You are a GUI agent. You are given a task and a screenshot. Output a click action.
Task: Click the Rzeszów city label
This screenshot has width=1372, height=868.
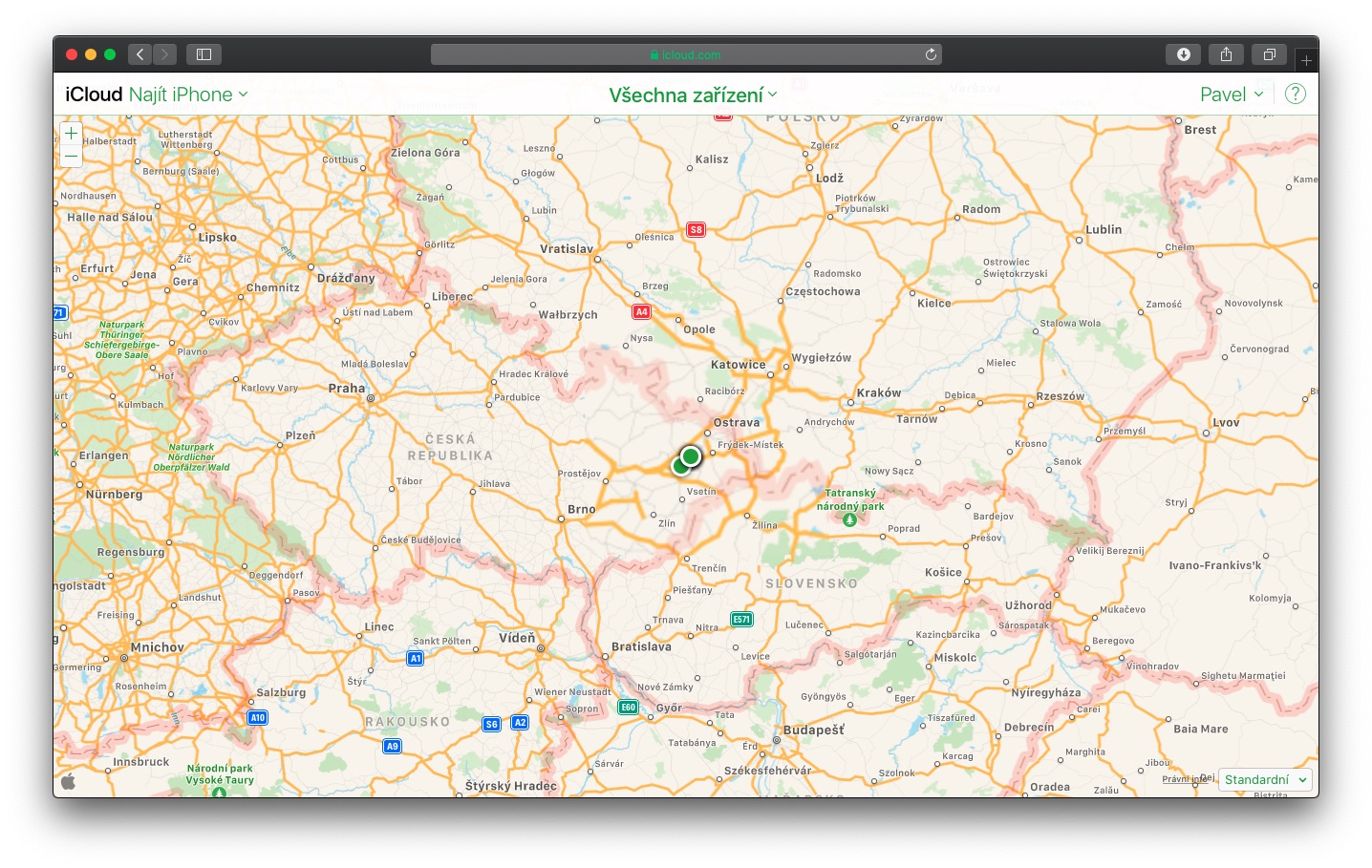[x=1061, y=395]
